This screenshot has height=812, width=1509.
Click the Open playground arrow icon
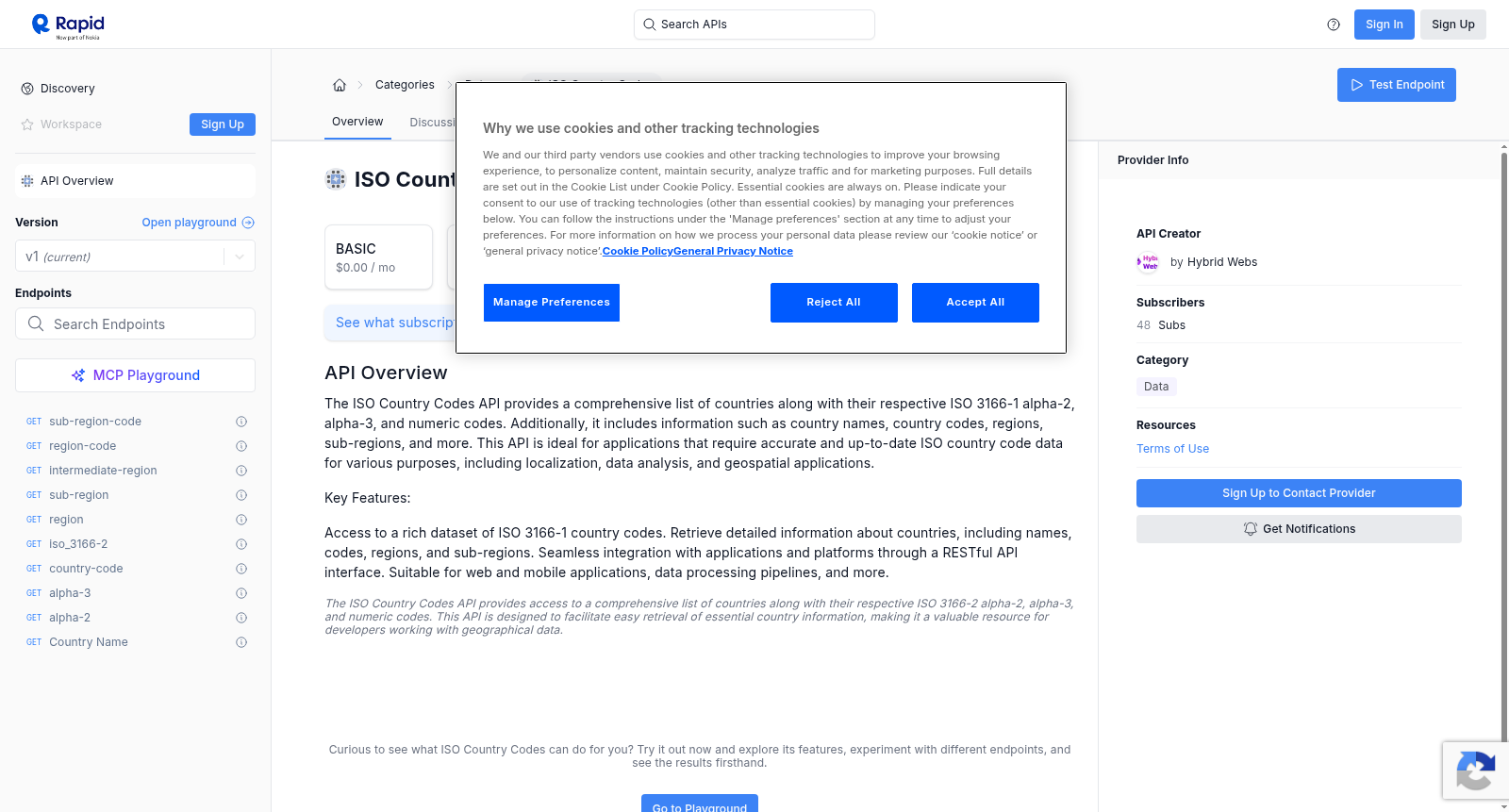(248, 223)
